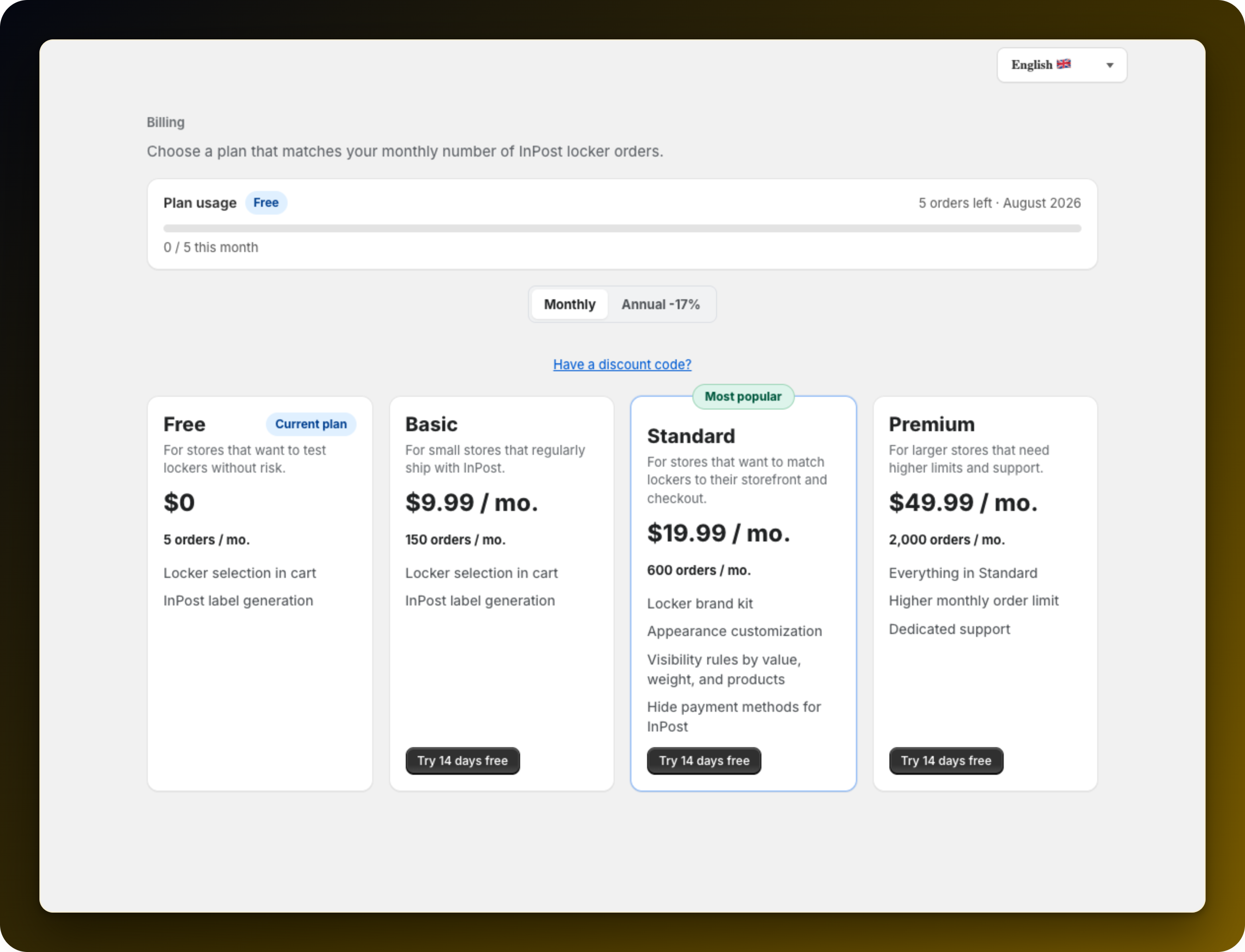Click the $9.99 / mo. price

(472, 503)
